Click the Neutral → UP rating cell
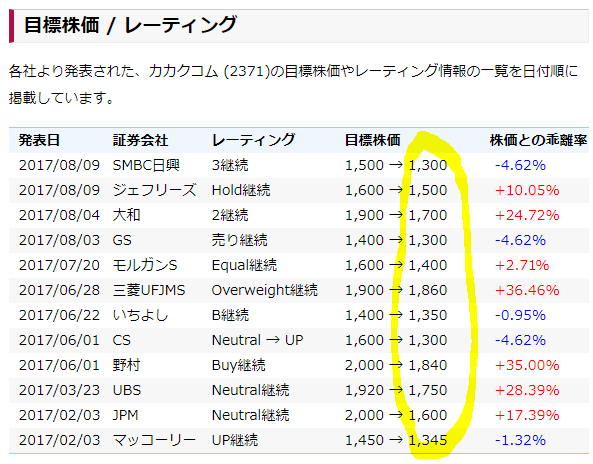This screenshot has height=464, width=593. click(x=258, y=340)
